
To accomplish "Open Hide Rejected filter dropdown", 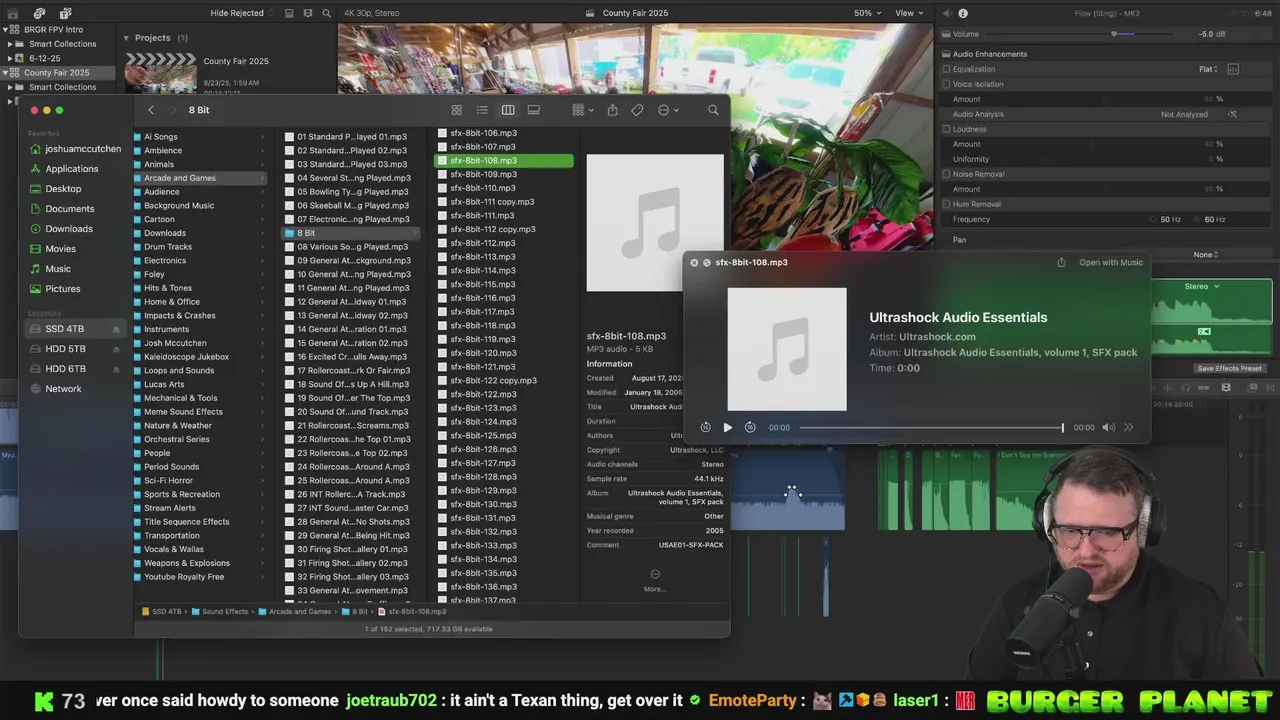I will 241,13.
